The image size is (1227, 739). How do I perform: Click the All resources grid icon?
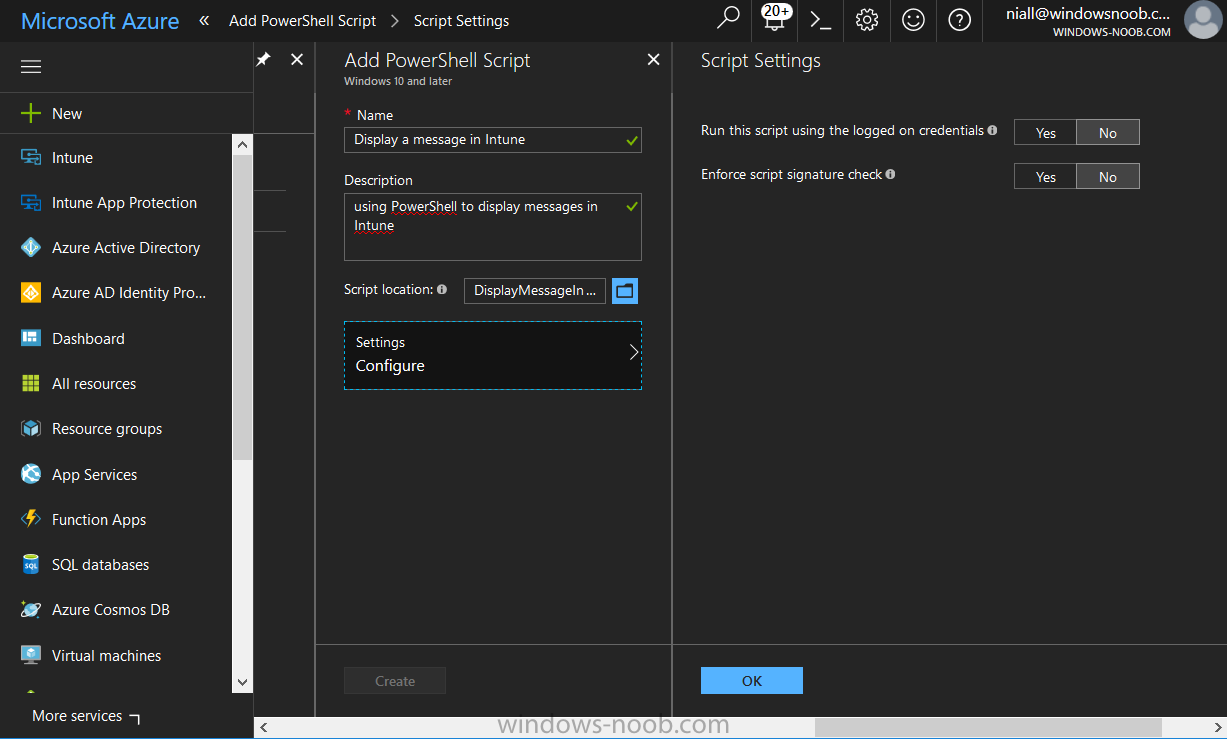pyautogui.click(x=31, y=384)
